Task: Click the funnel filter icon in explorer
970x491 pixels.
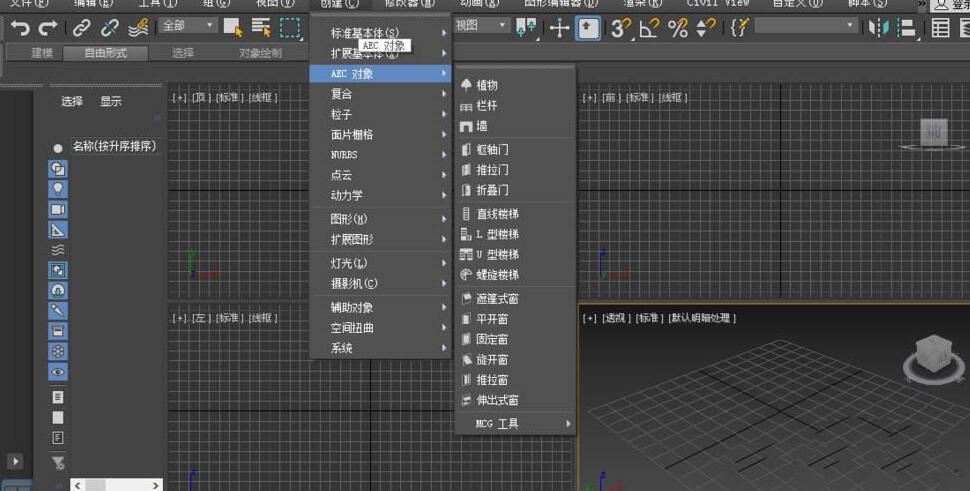Action: 58,463
